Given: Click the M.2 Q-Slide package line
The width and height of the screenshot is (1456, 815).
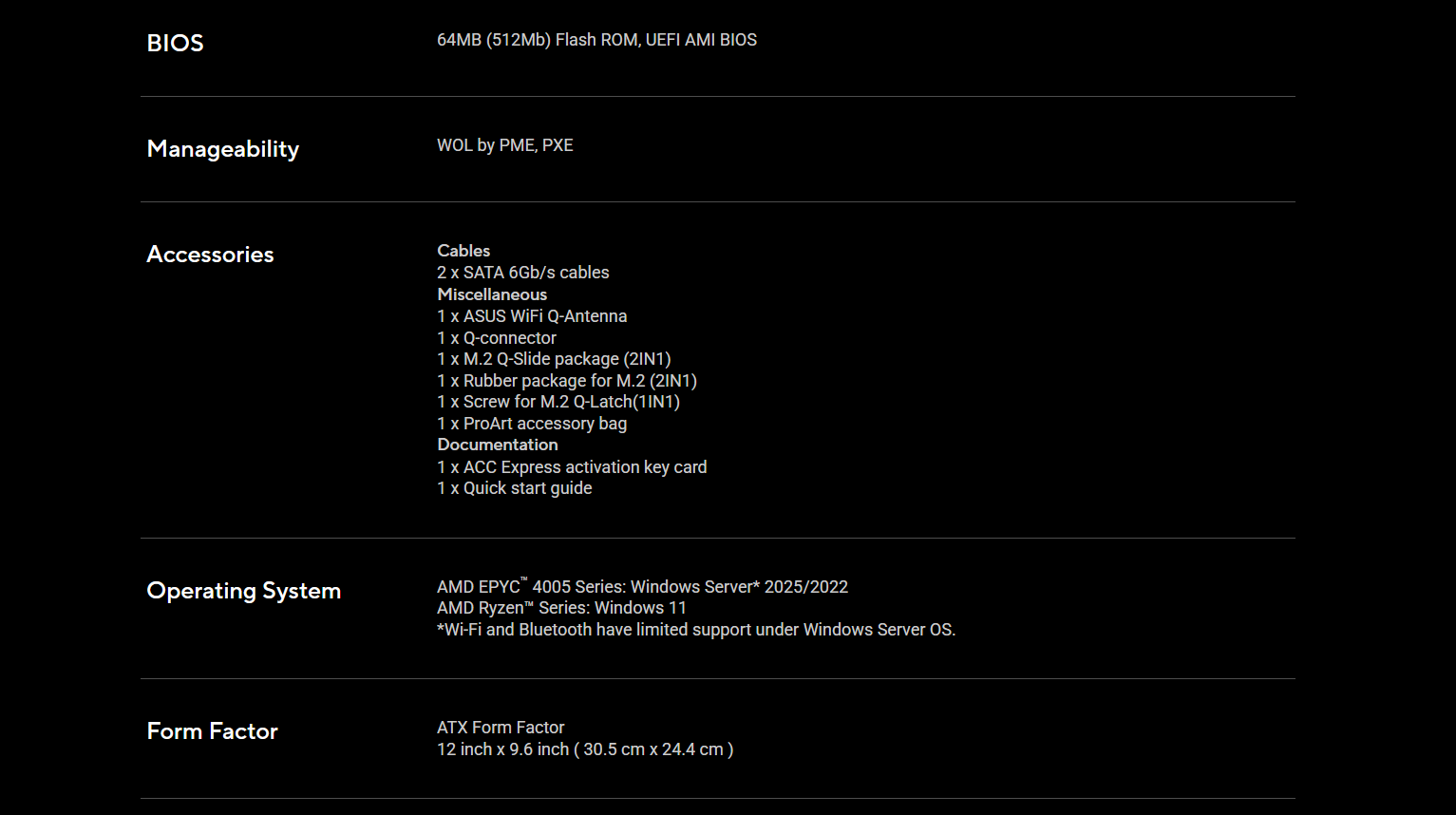Looking at the screenshot, I should click(x=554, y=359).
